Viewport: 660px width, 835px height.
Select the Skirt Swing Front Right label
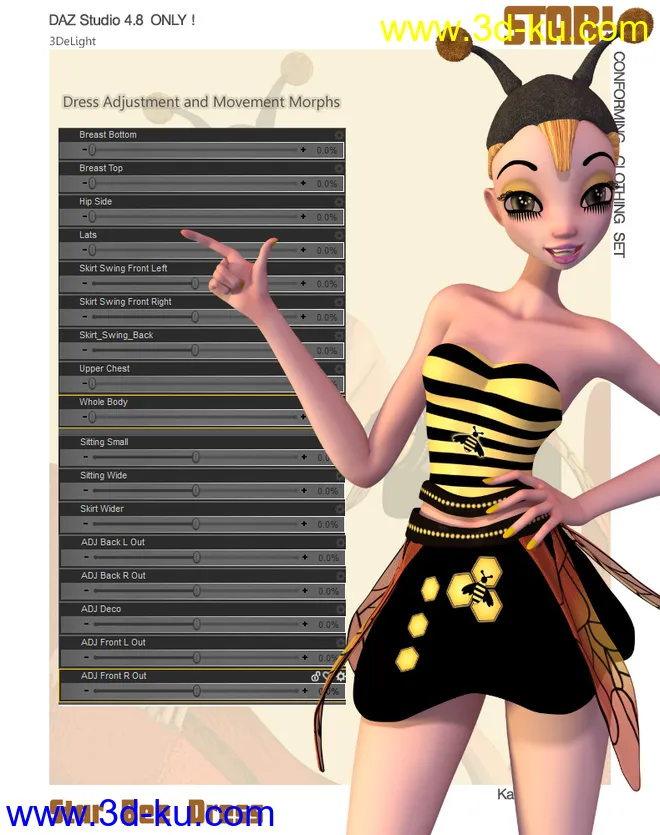[125, 302]
